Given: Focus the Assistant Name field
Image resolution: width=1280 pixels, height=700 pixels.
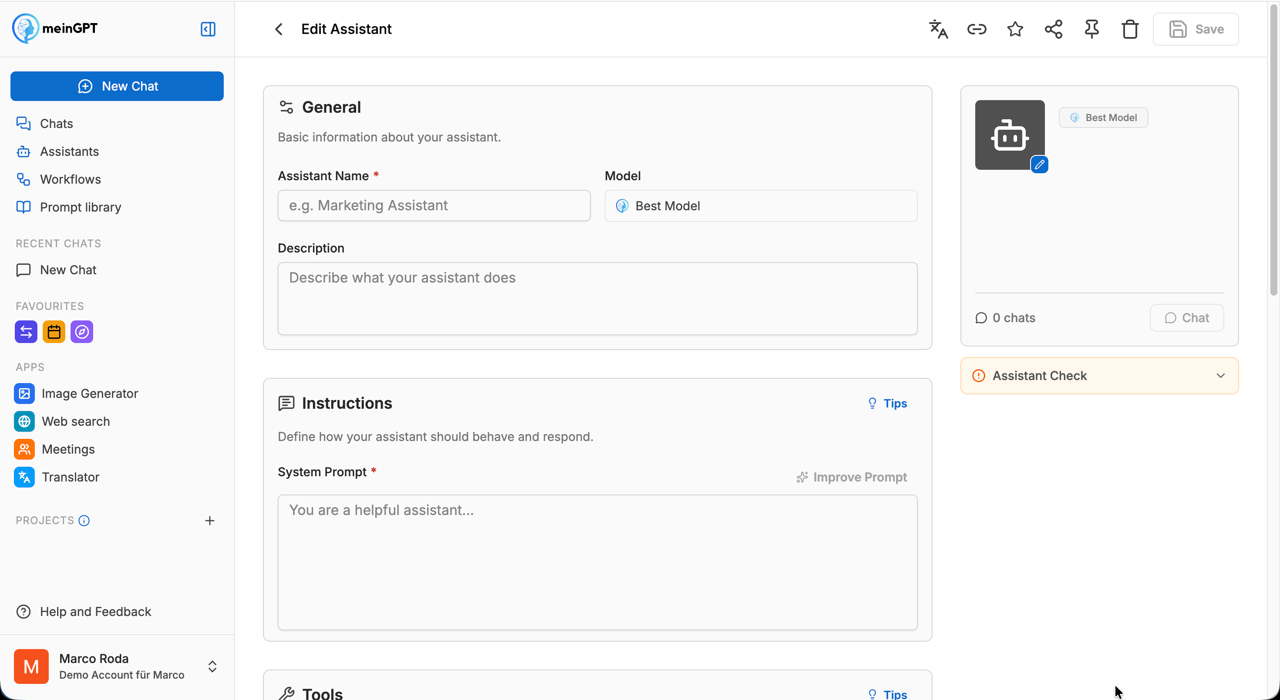Looking at the screenshot, I should click(434, 206).
